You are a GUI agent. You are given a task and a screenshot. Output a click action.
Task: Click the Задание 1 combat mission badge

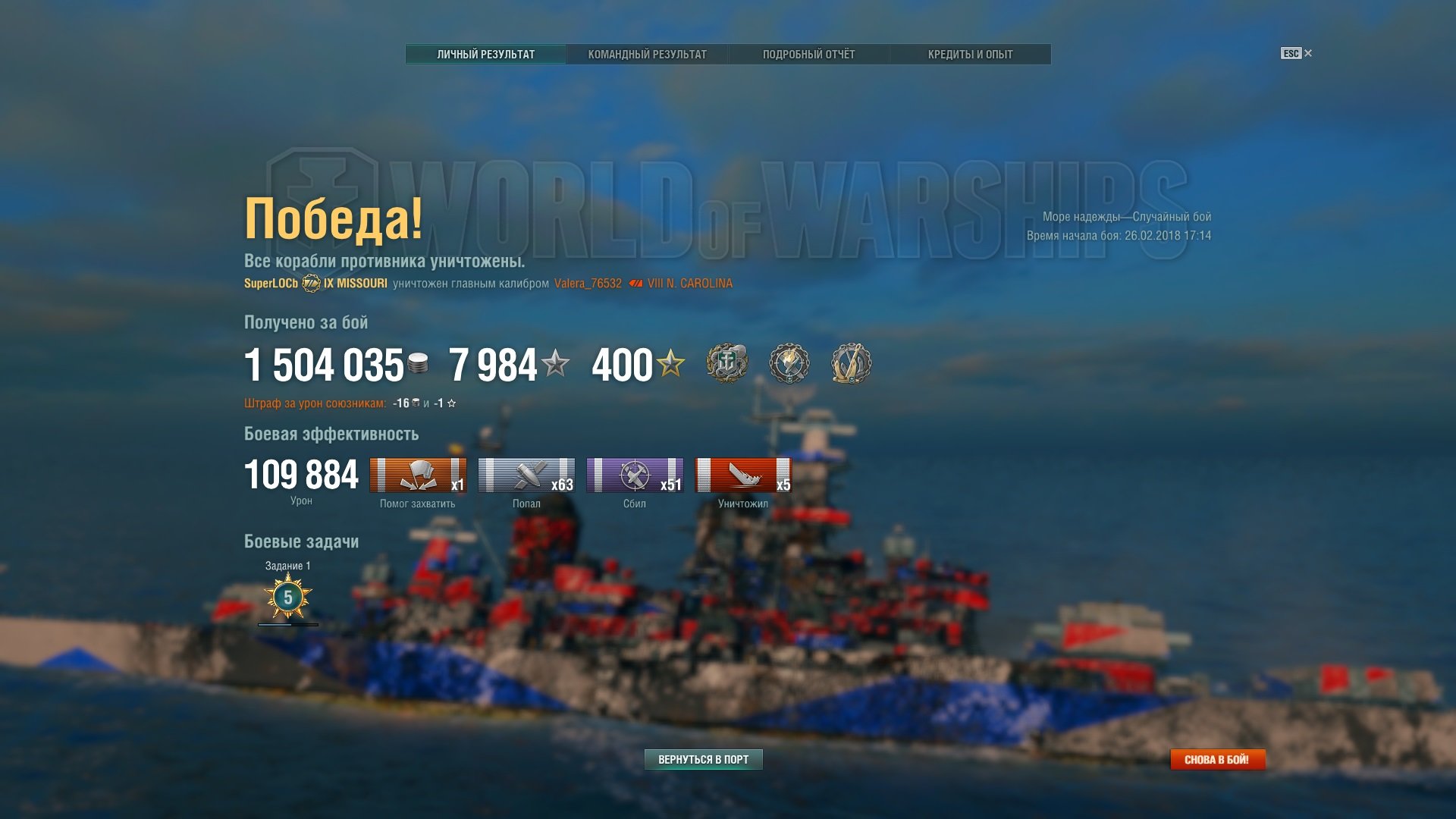(x=288, y=597)
